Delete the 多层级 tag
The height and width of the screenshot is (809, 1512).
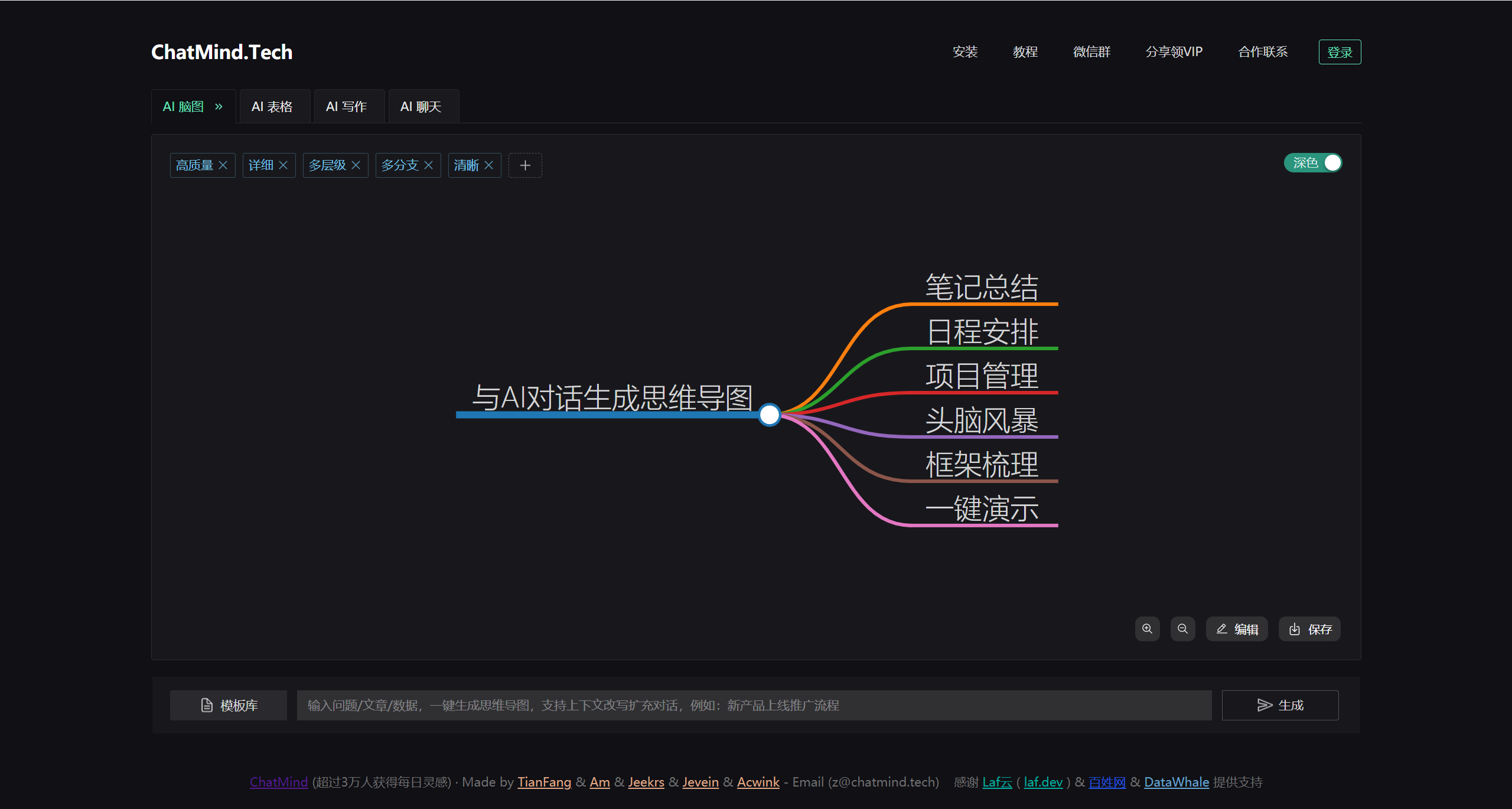coord(356,165)
